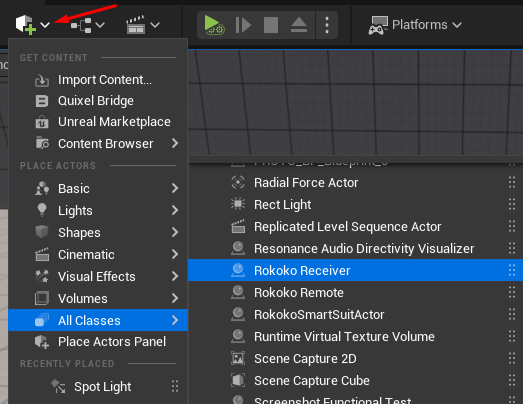The width and height of the screenshot is (523, 404).
Task: Open the Shapes category
Action: point(98,233)
